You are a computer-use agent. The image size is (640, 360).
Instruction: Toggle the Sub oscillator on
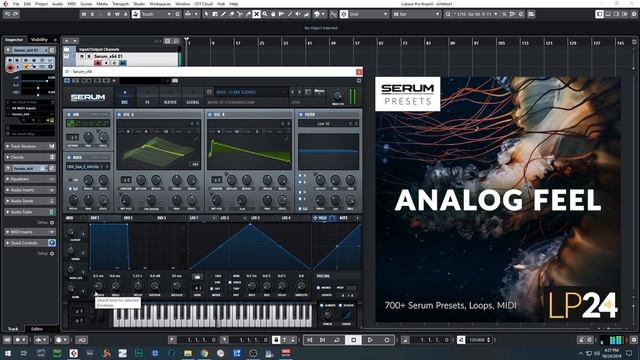click(x=69, y=115)
